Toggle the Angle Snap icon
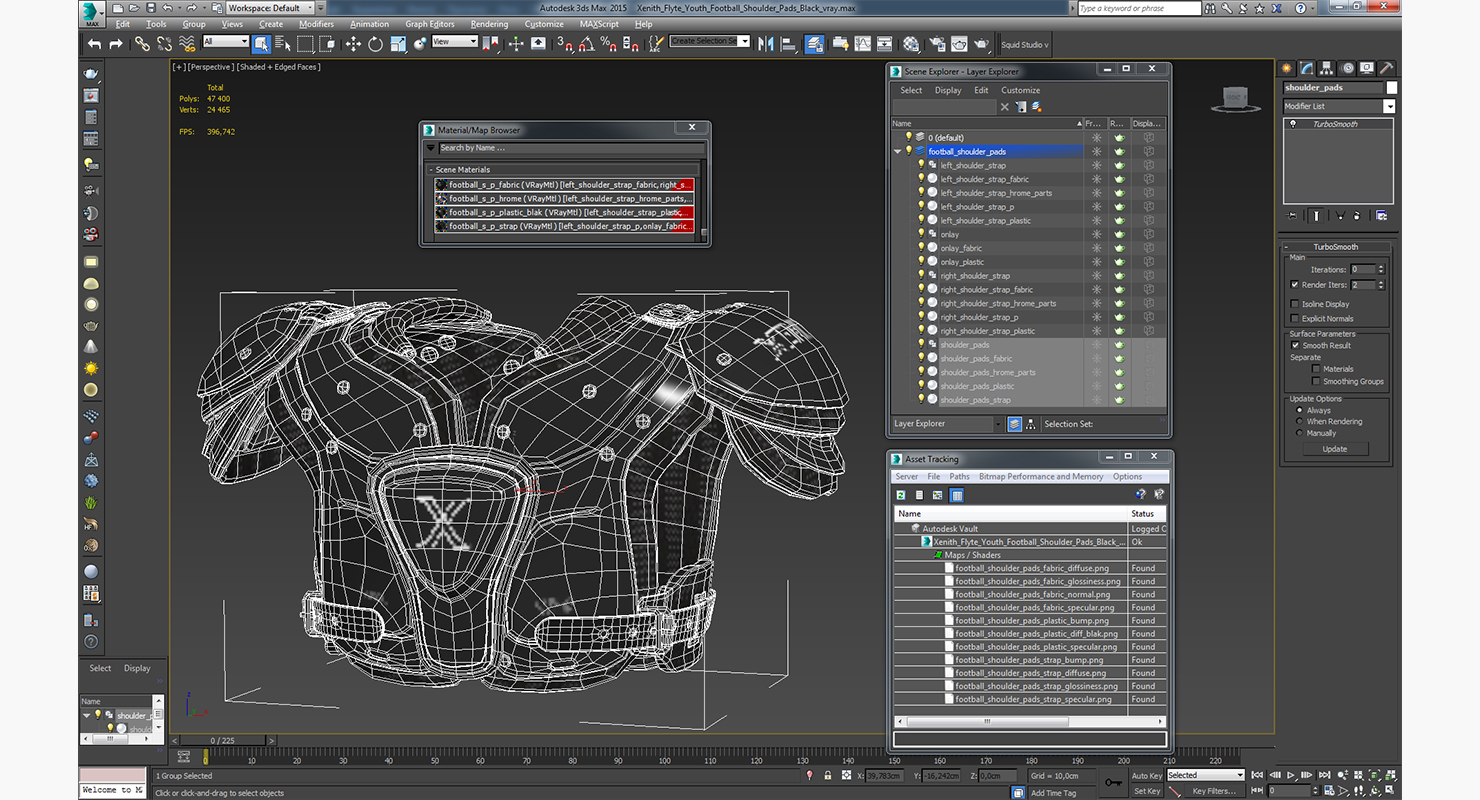 [x=586, y=44]
